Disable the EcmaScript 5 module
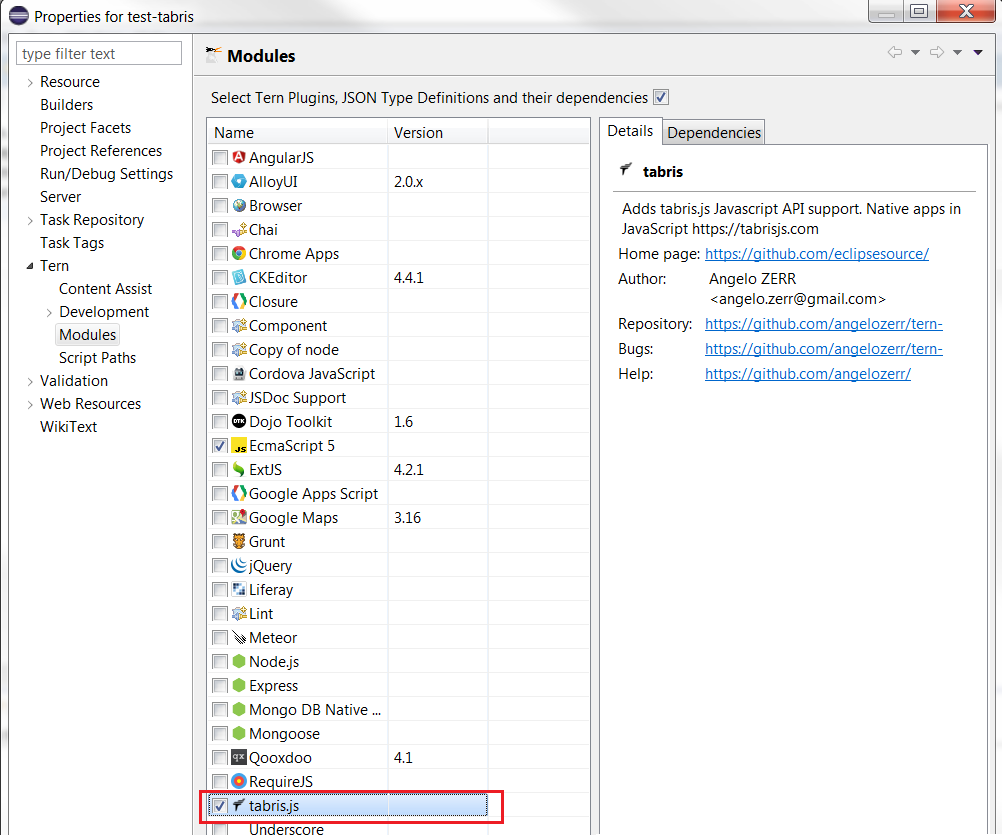 coord(220,445)
